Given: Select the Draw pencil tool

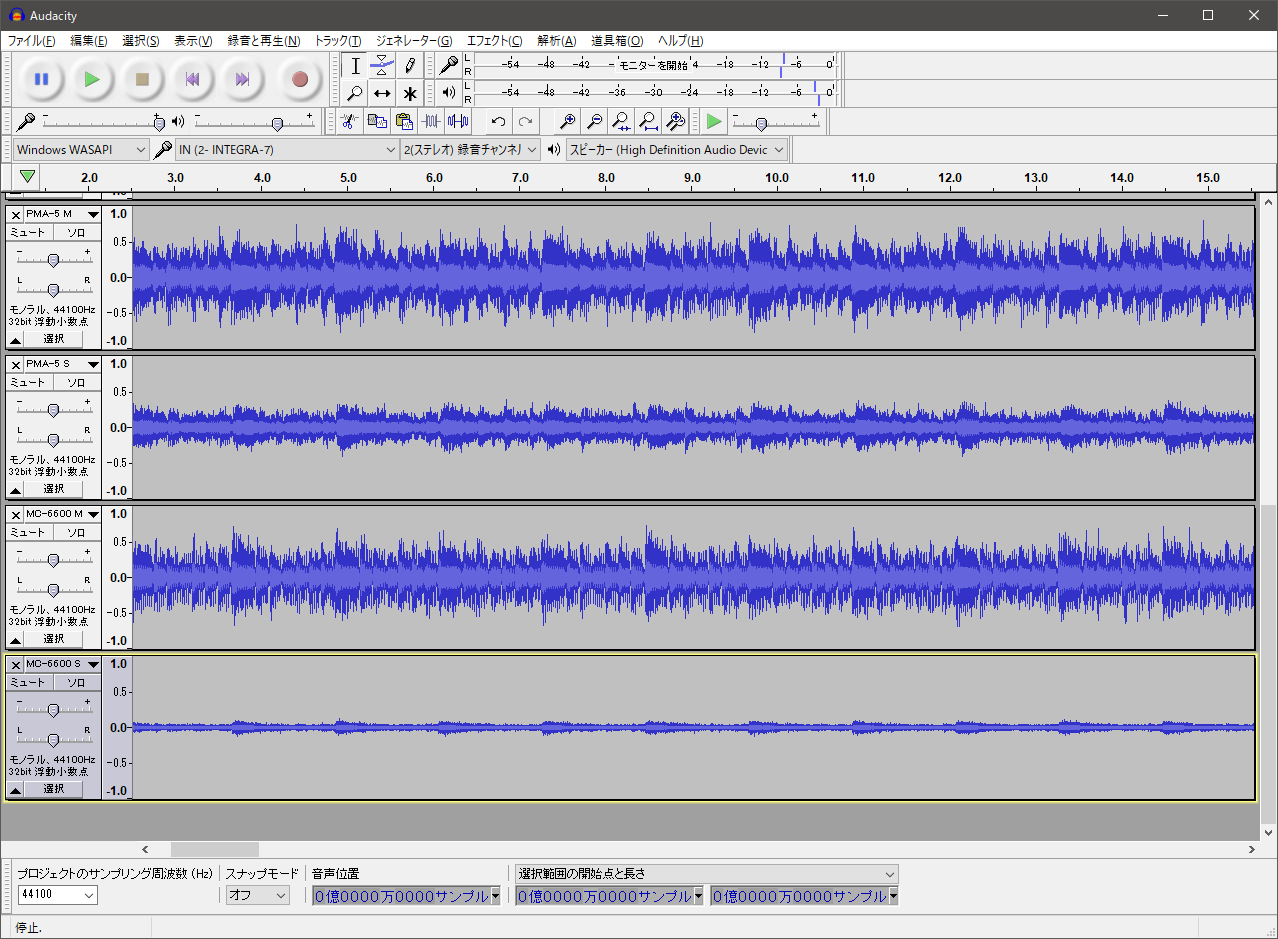Looking at the screenshot, I should (410, 66).
